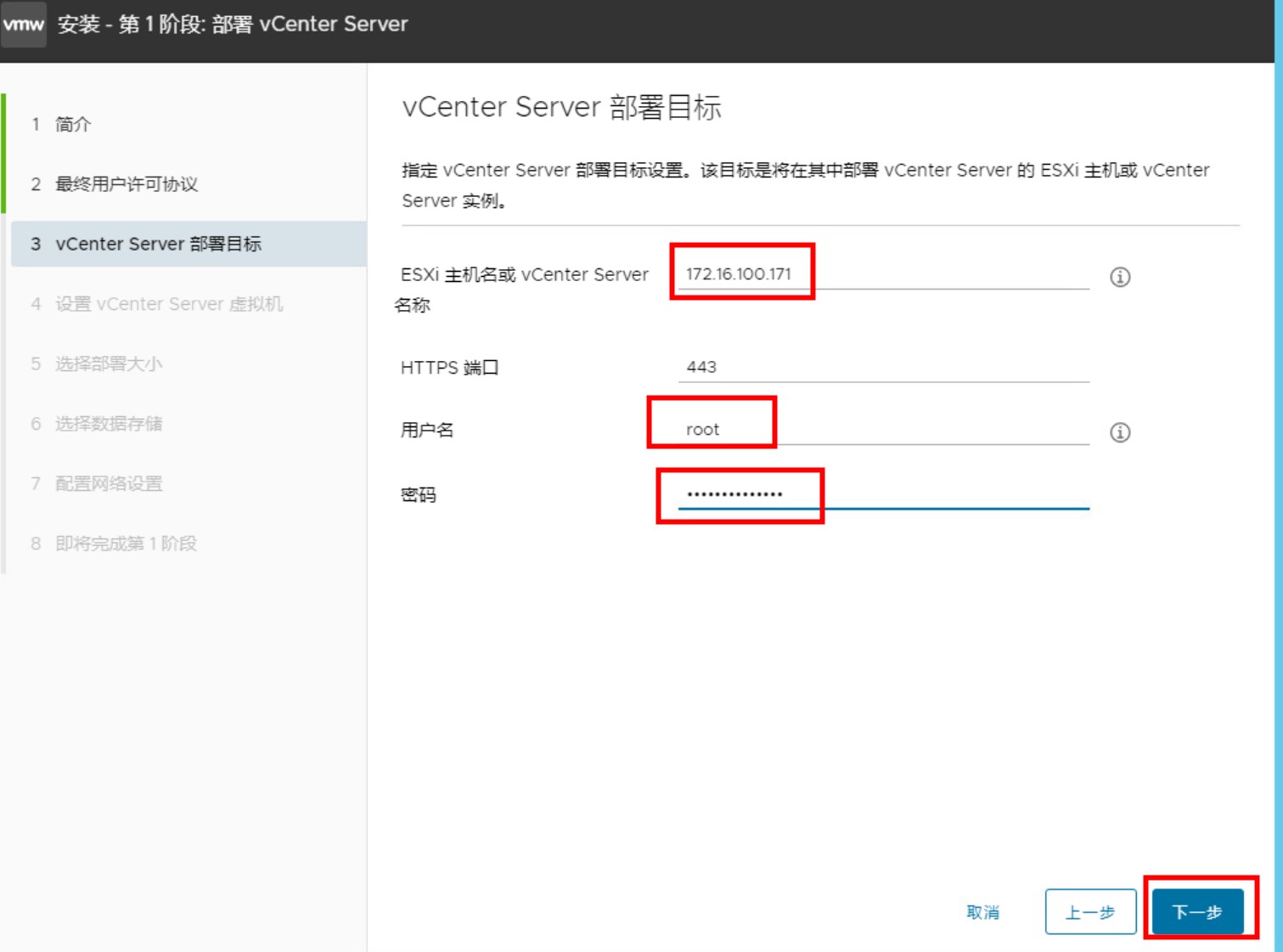Click the vmw logo icon
This screenshot has width=1283, height=952.
point(23,24)
